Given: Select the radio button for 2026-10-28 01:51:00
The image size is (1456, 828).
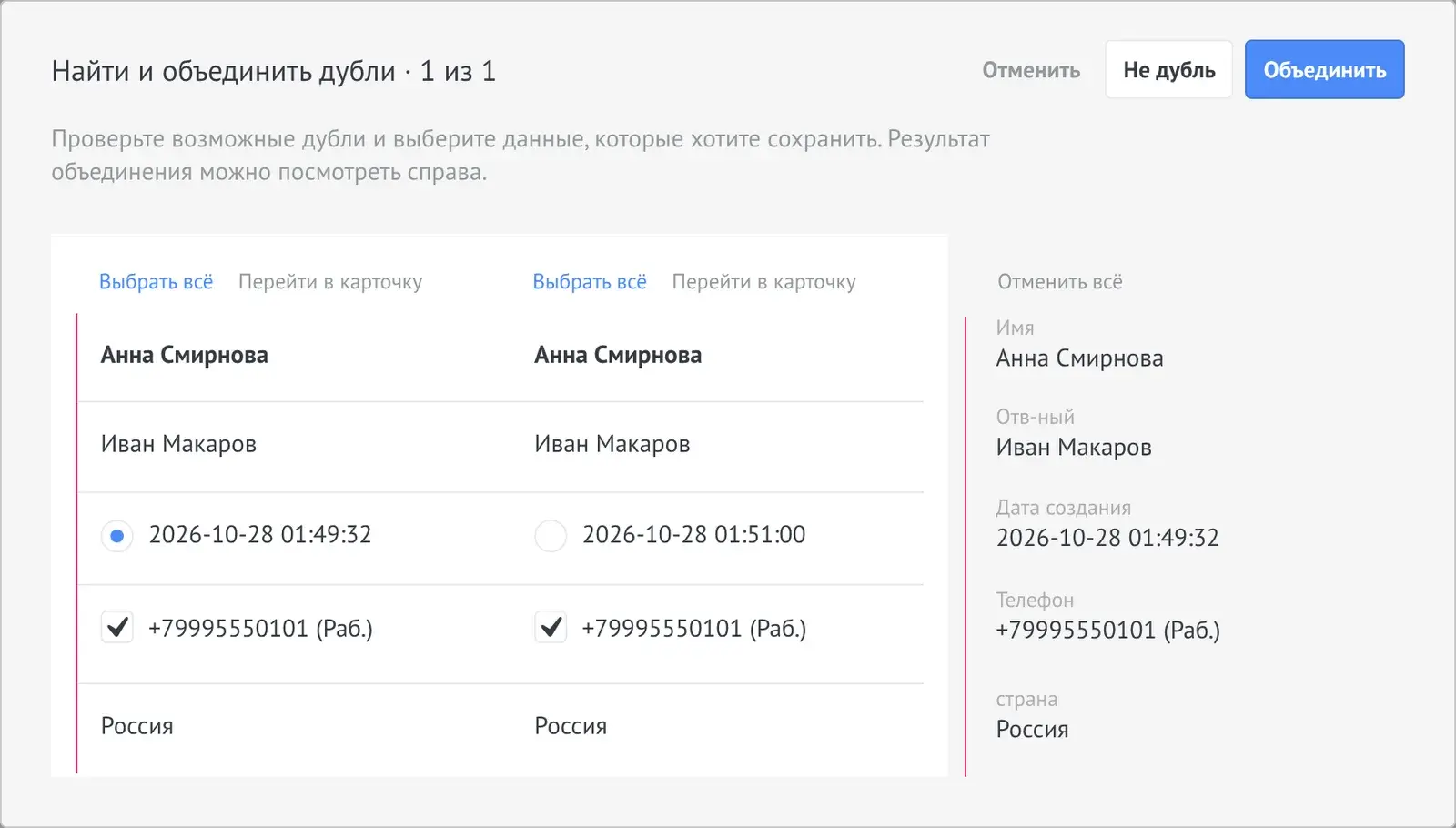Looking at the screenshot, I should click(x=551, y=536).
